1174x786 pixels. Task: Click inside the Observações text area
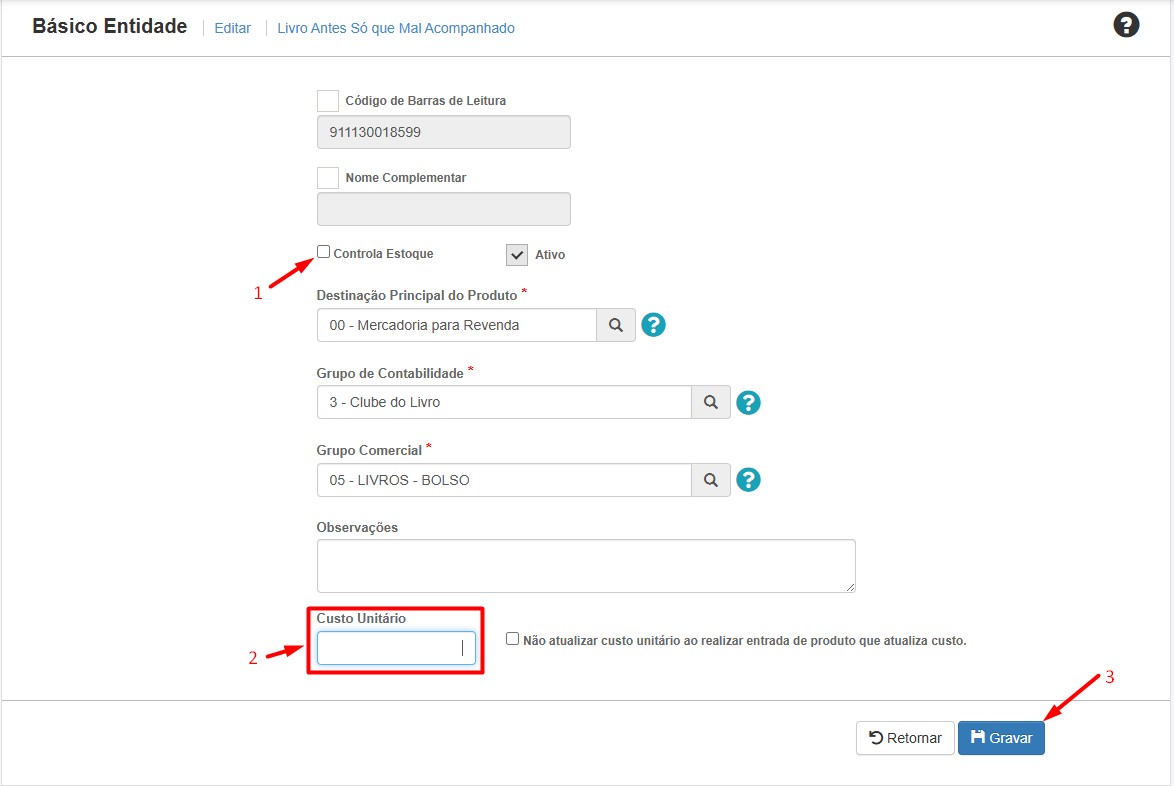click(585, 566)
